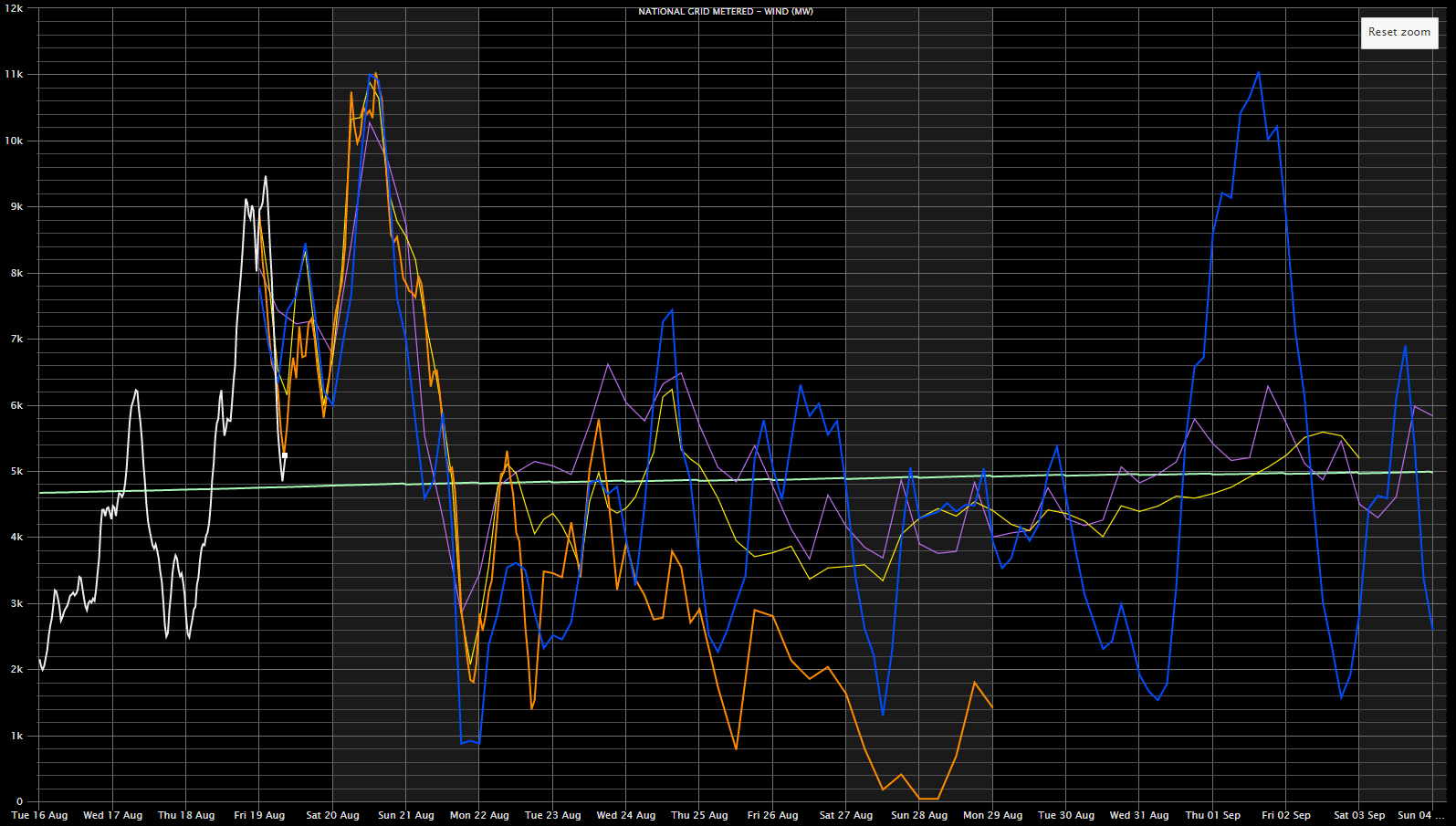The image size is (1456, 826).
Task: Click the '10k' y-axis label
Action: pos(14,141)
